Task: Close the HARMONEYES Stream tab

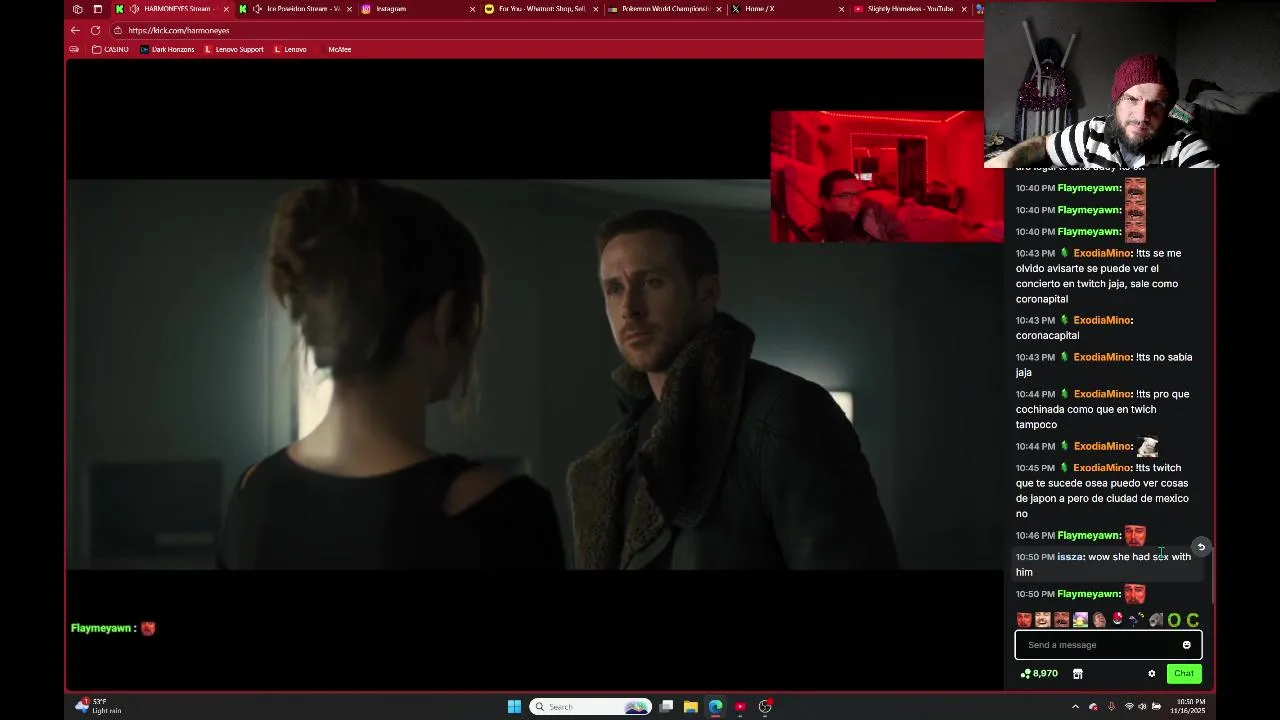Action: 226,9
